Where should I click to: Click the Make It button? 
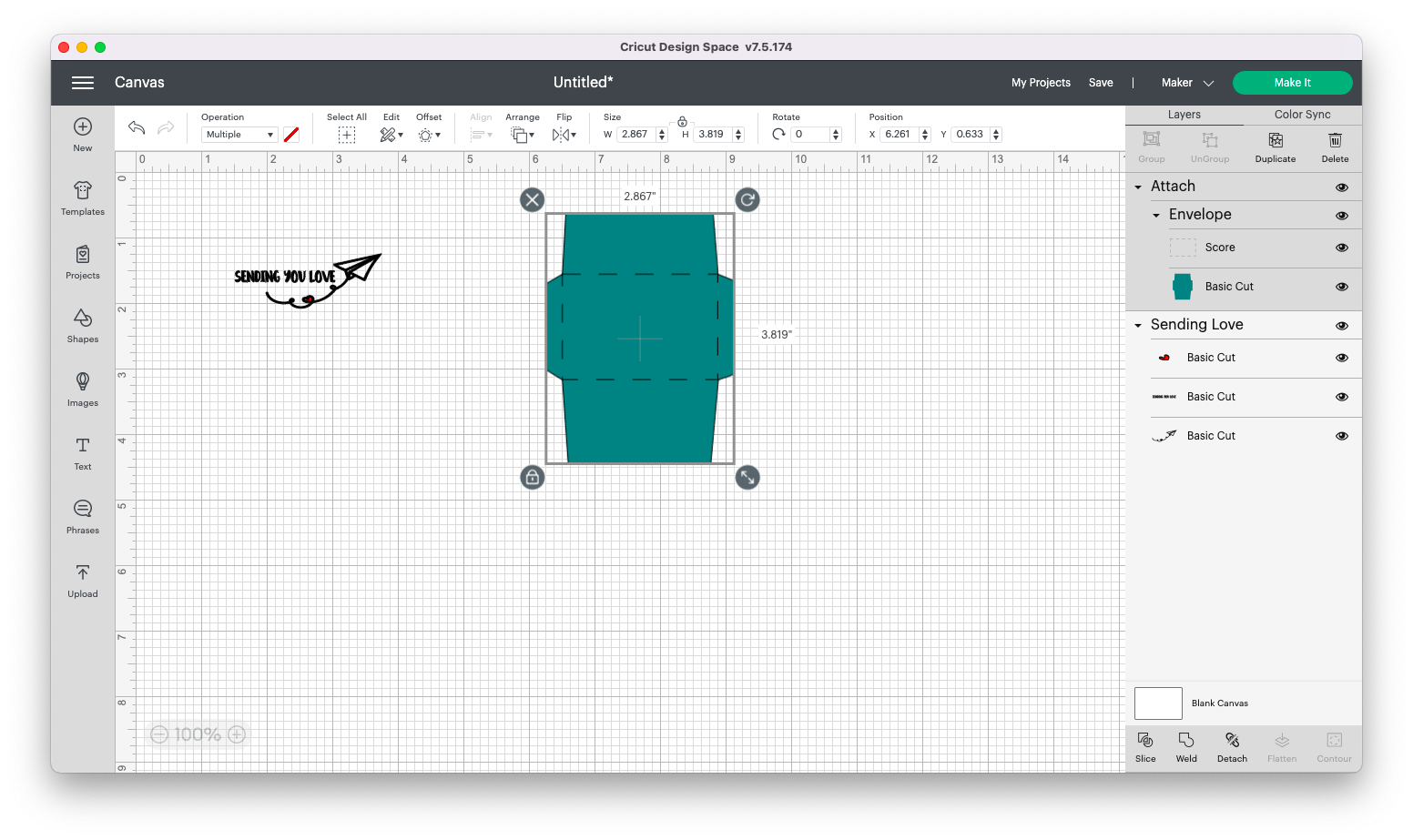(x=1292, y=82)
